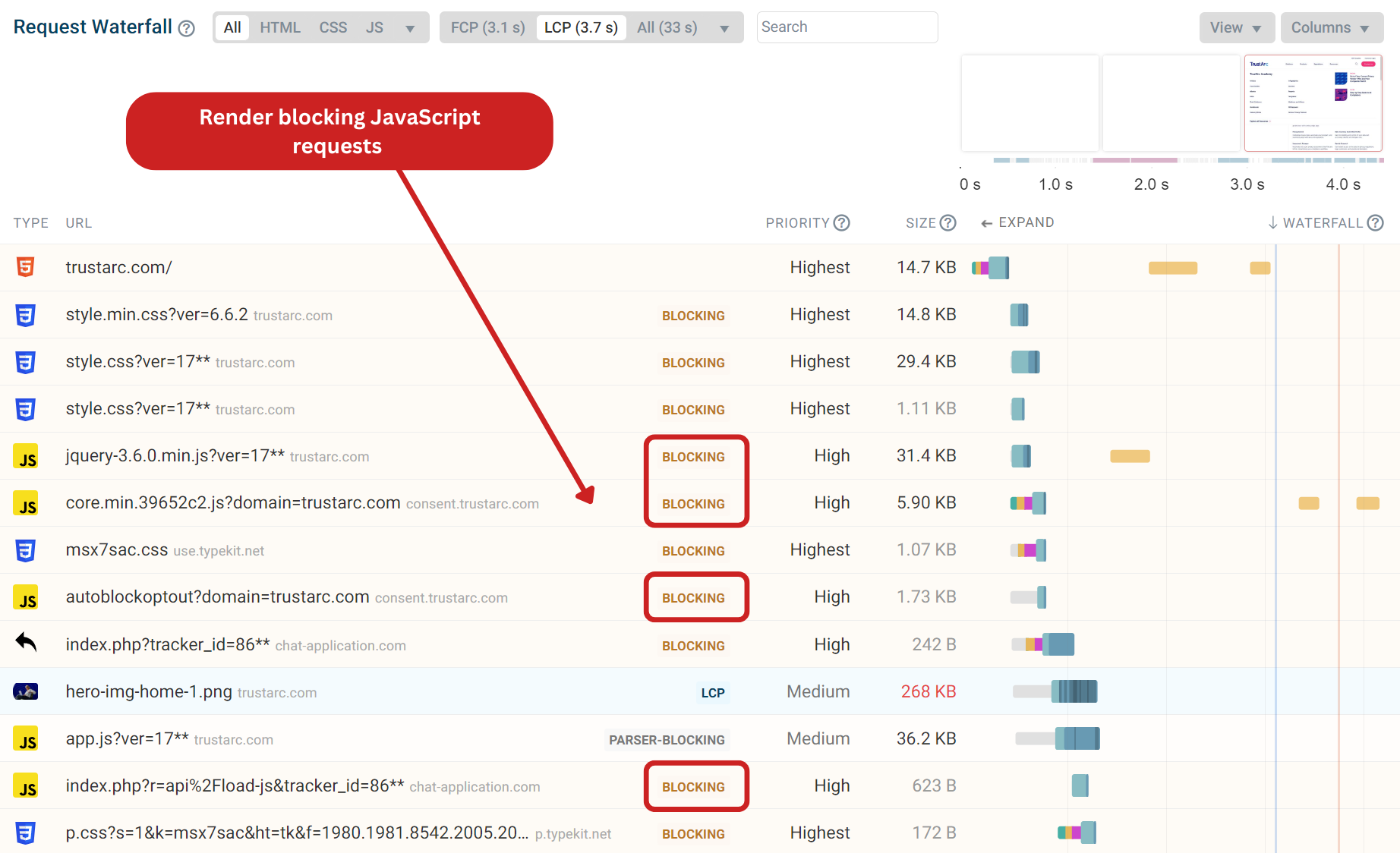
Task: Click the 268 KB size value
Action: click(928, 691)
